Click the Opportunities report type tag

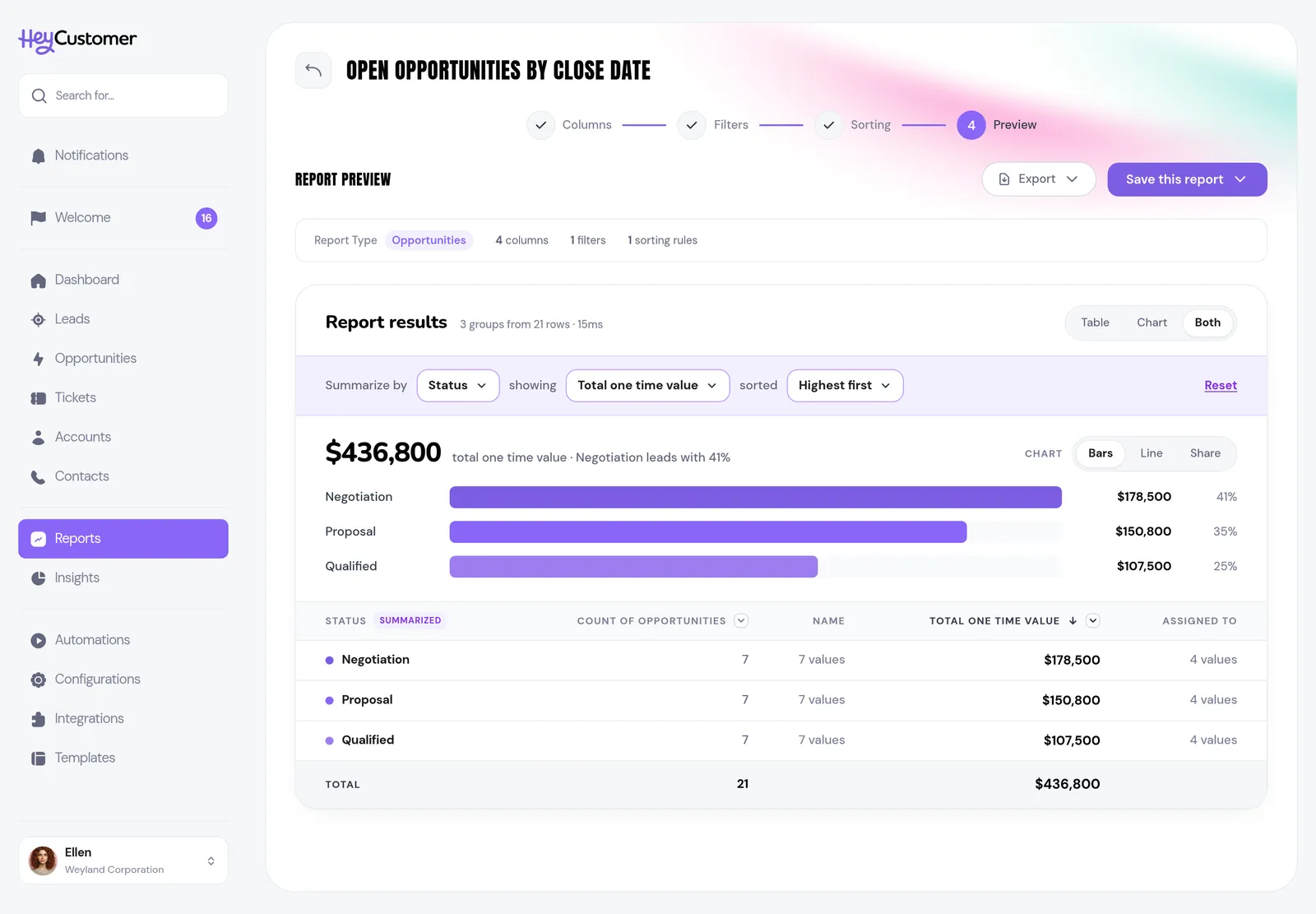pos(429,240)
